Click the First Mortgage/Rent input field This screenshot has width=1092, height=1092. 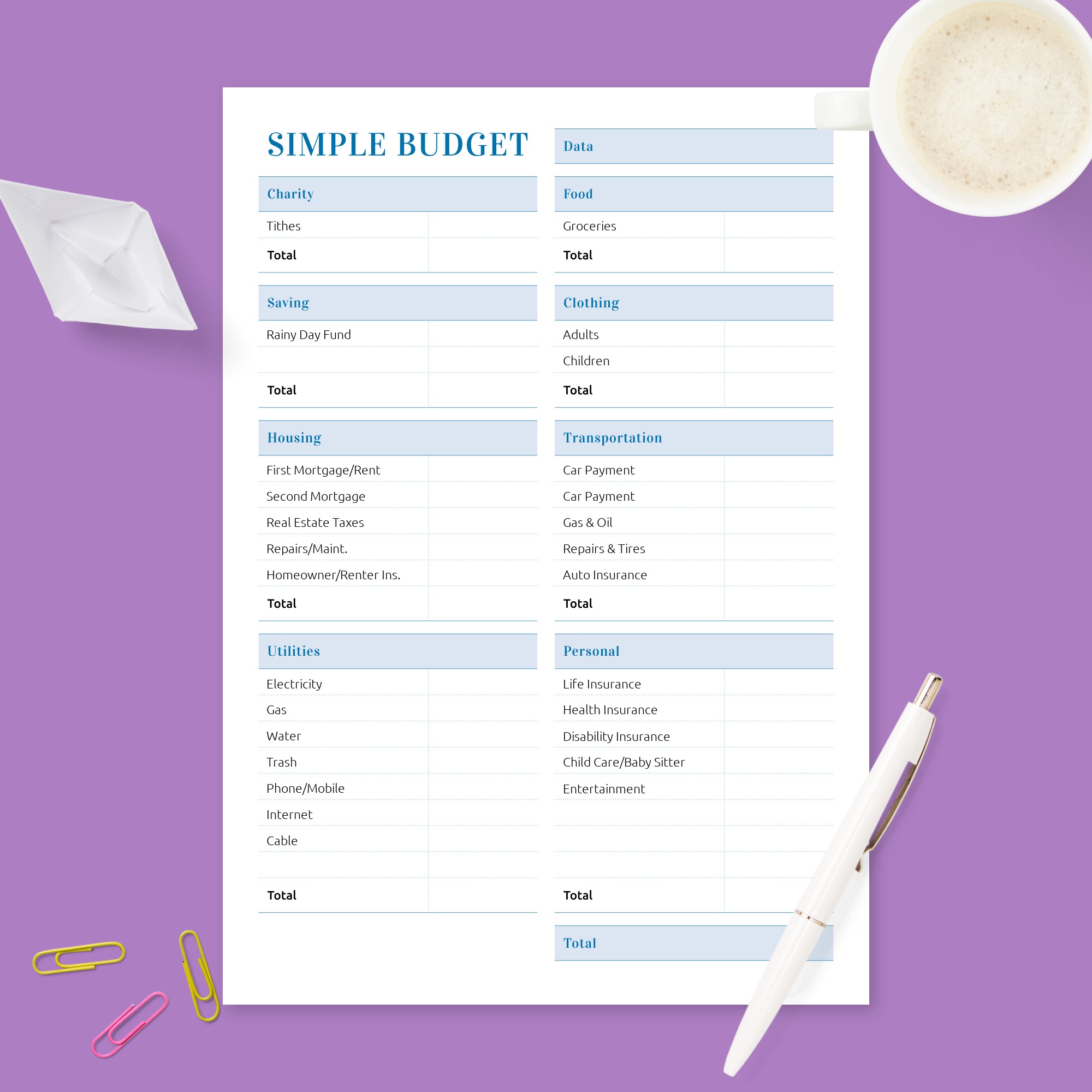tap(478, 469)
